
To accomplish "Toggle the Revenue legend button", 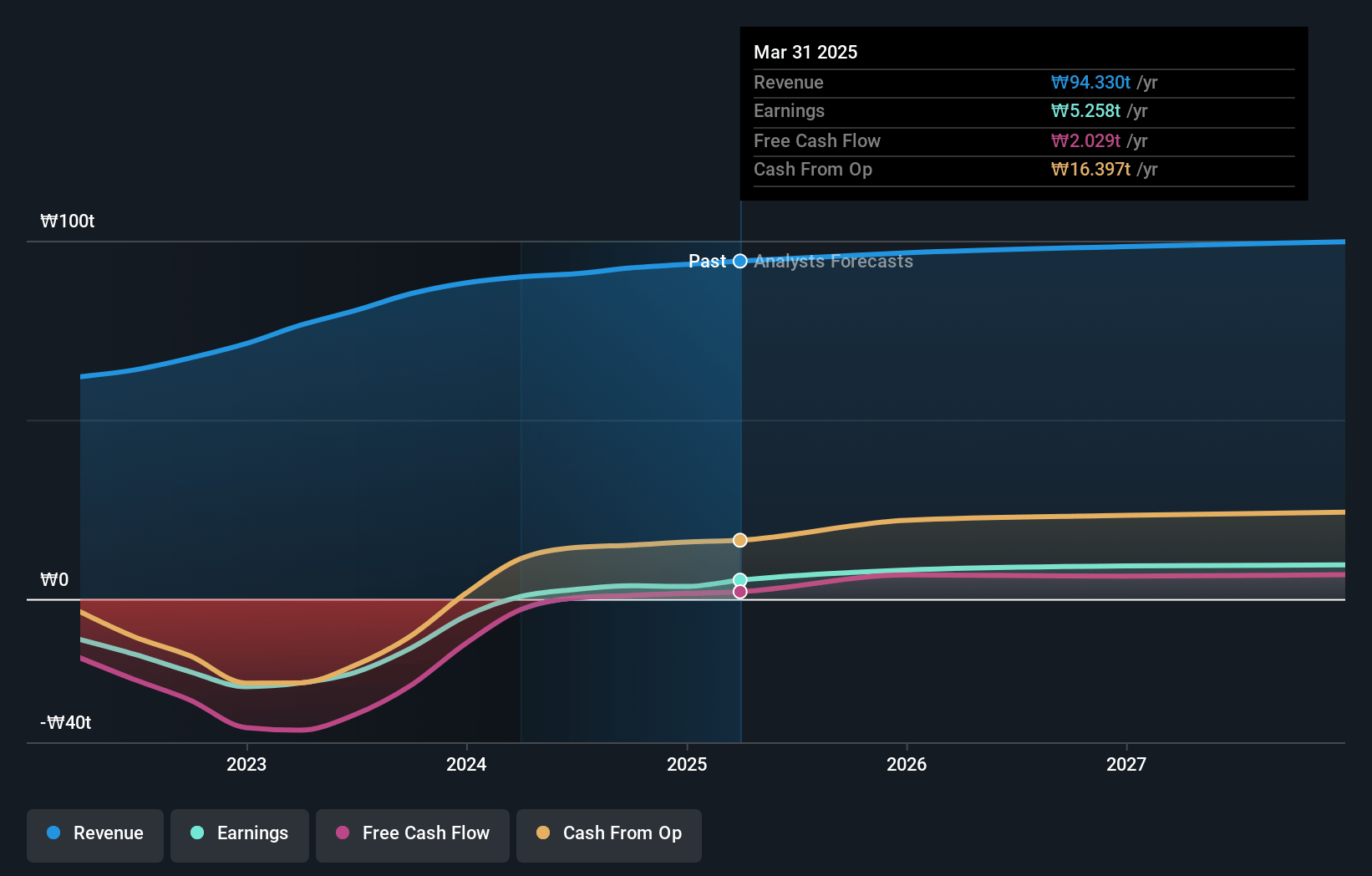I will click(x=95, y=835).
